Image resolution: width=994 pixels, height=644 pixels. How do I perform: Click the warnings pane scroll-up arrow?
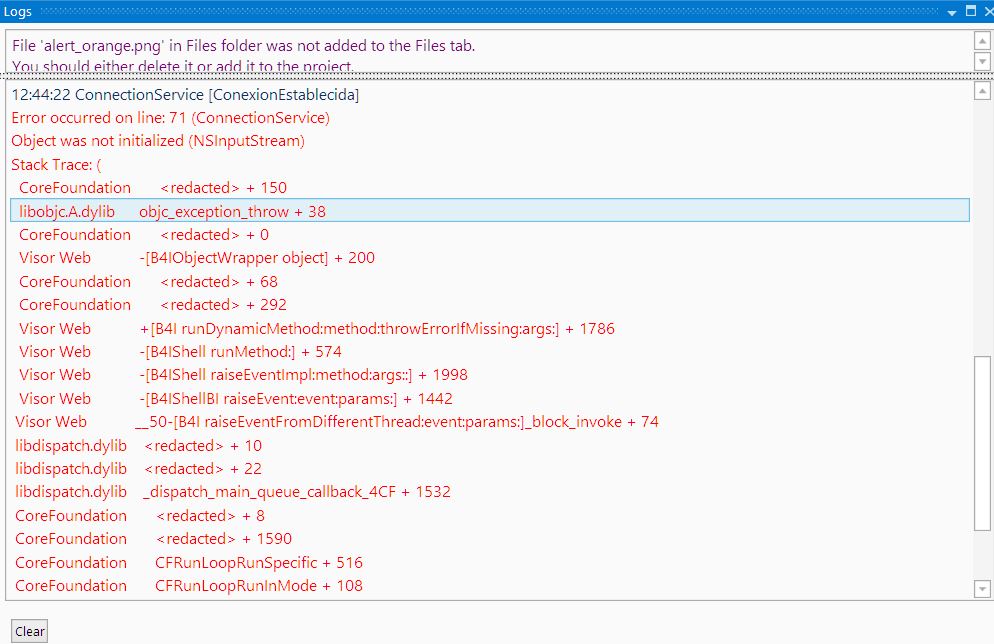click(982, 41)
